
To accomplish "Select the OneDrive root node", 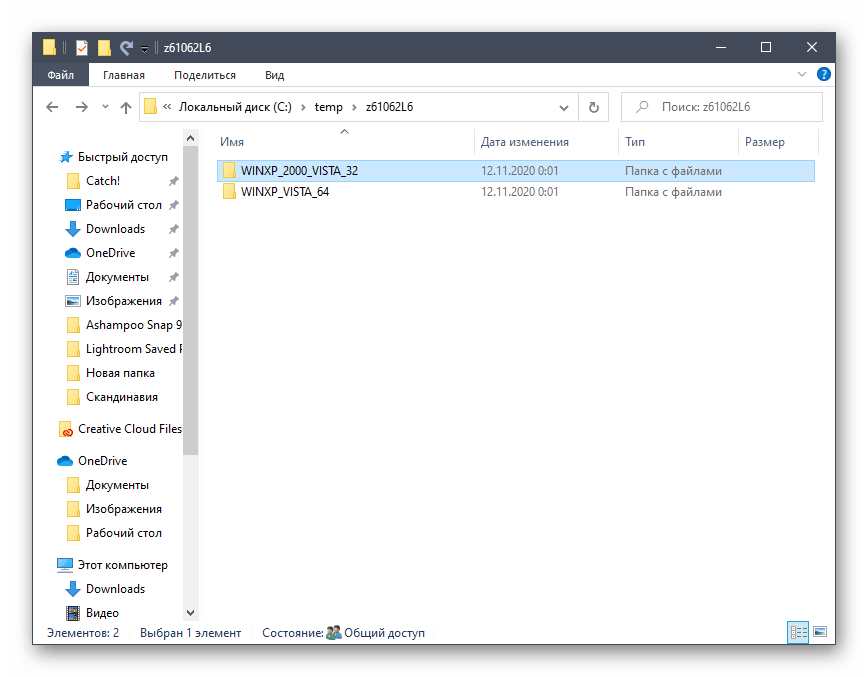I will tap(102, 461).
